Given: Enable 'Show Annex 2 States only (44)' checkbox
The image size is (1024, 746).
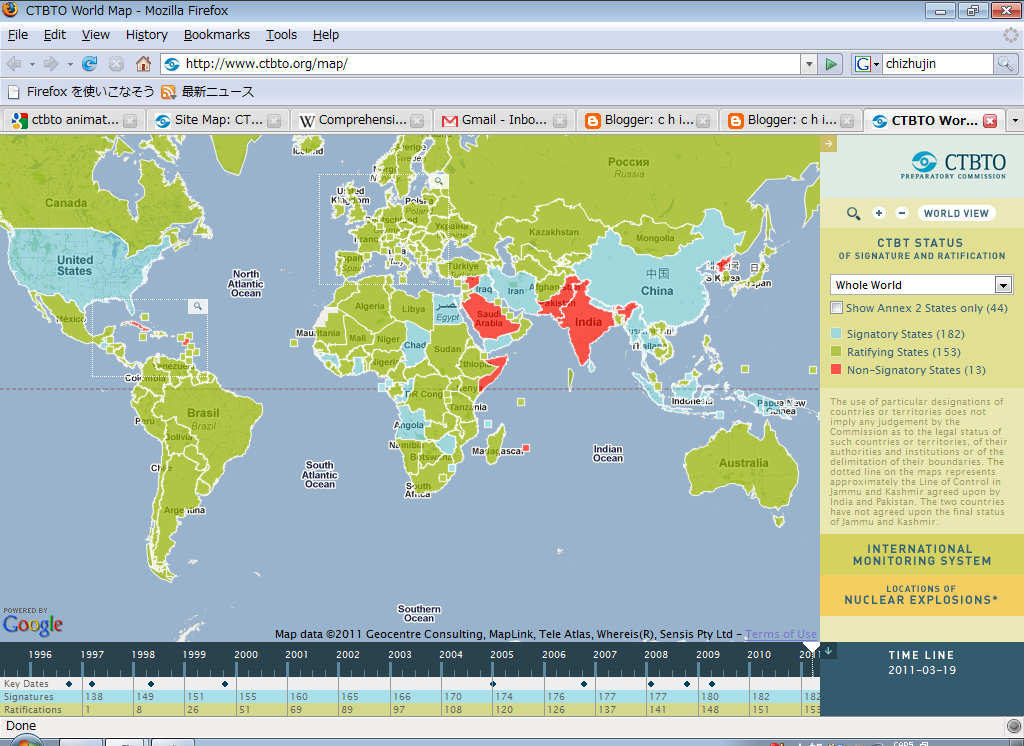Looking at the screenshot, I should (x=836, y=308).
